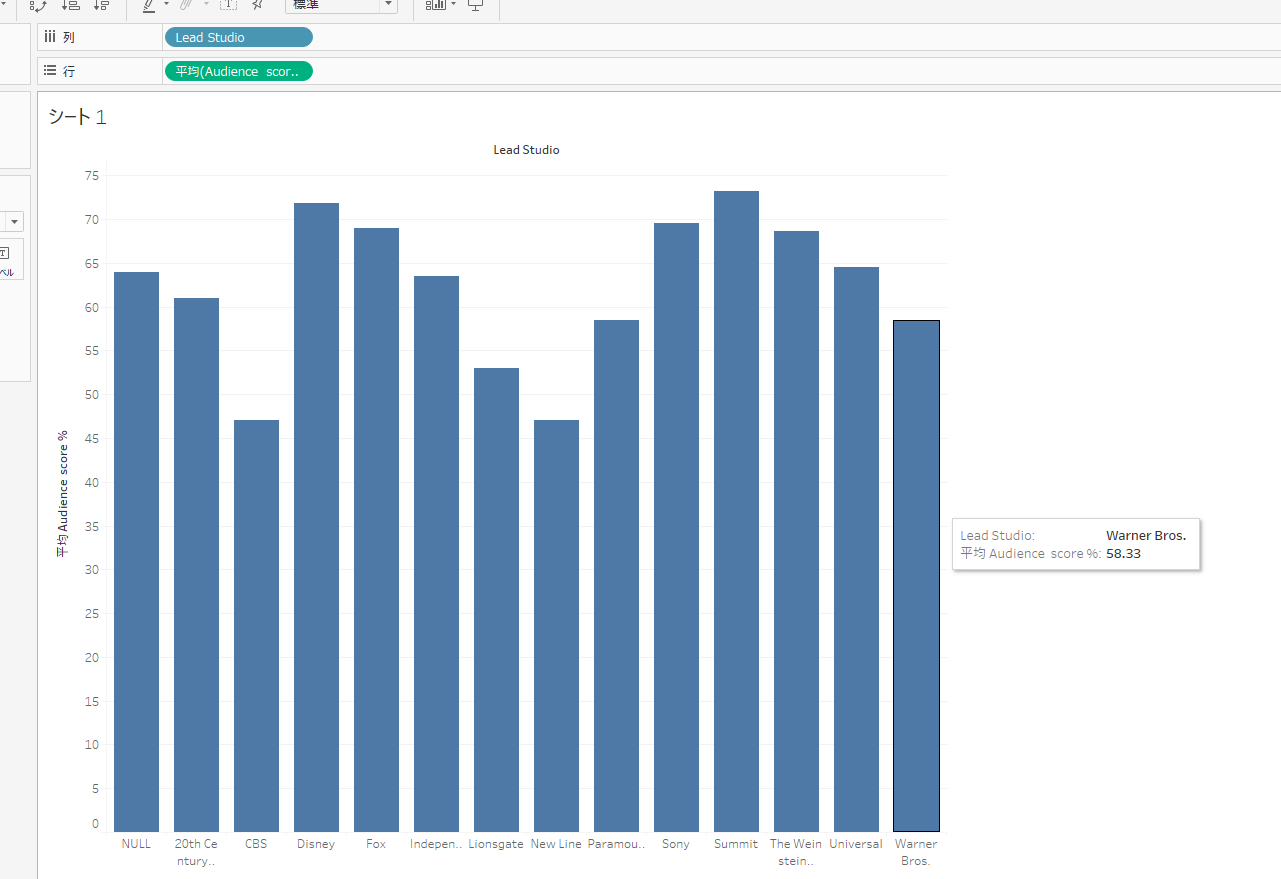
Task: Click the CBS axis label
Action: pos(256,844)
